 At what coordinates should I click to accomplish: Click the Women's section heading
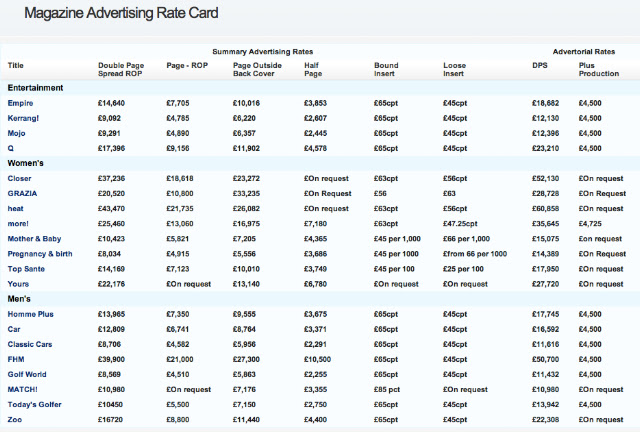point(25,163)
